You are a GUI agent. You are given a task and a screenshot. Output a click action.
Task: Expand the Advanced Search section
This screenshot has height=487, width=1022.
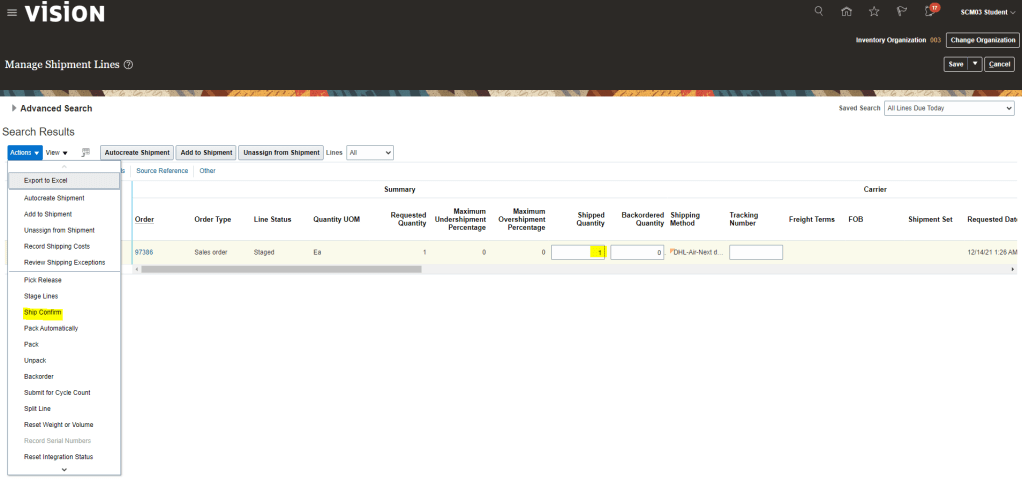14,108
